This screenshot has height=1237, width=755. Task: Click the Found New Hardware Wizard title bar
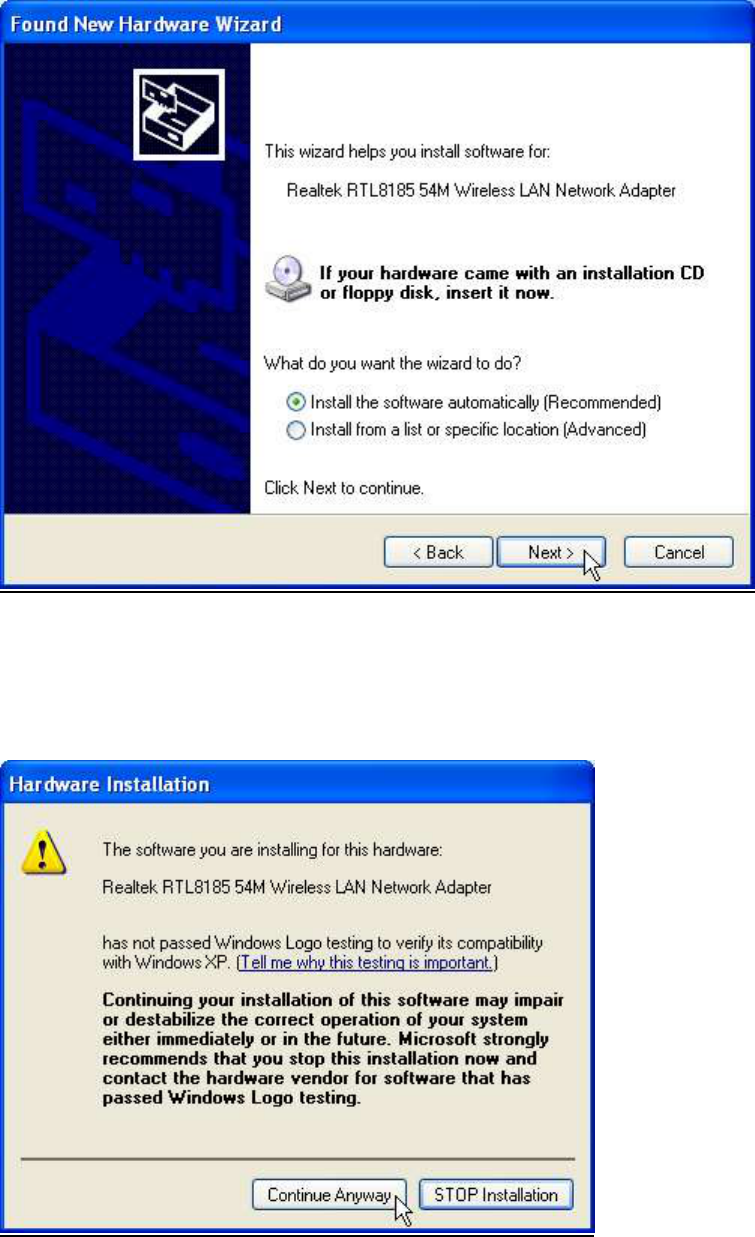377,22
